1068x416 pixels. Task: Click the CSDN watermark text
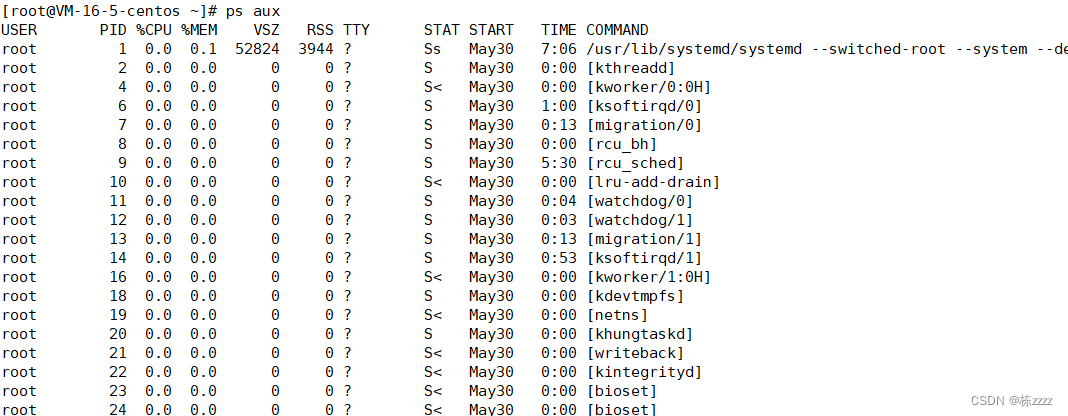point(1011,401)
